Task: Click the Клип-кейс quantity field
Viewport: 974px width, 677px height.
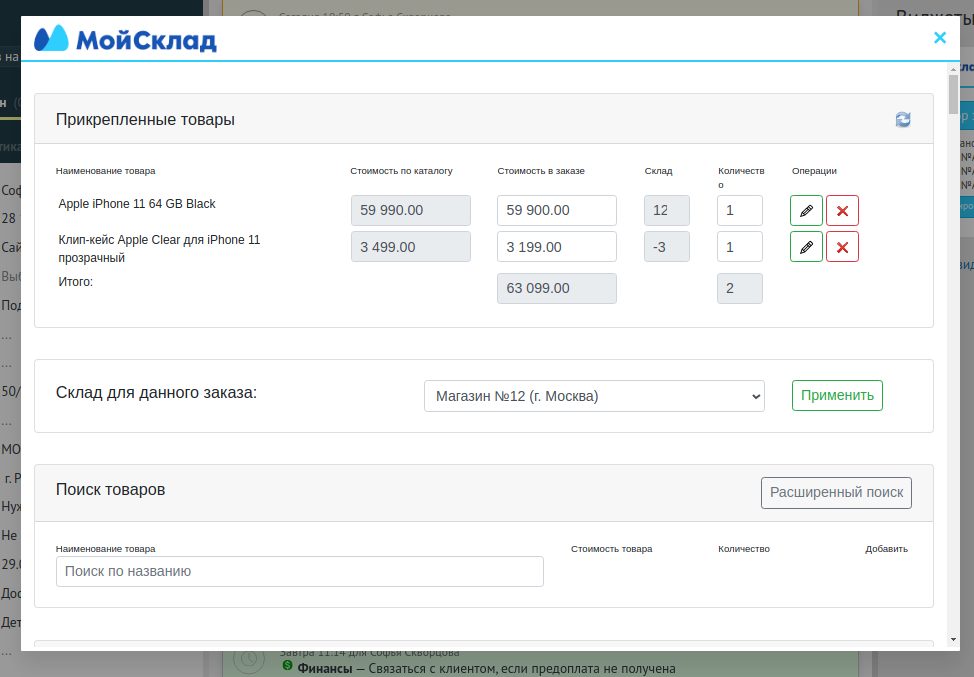Action: click(740, 247)
